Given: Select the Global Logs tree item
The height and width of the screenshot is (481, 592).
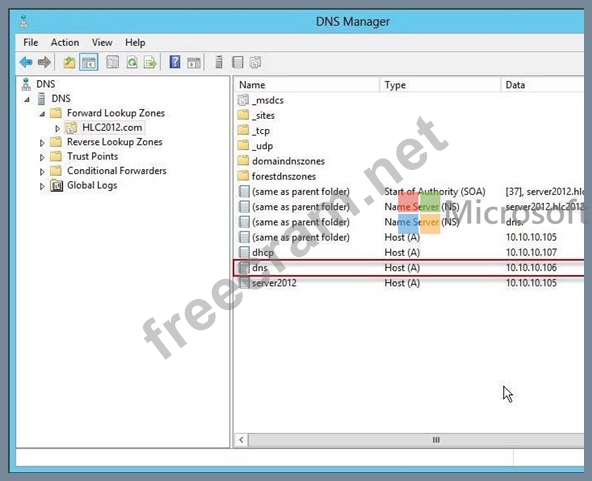Looking at the screenshot, I should 92,185.
